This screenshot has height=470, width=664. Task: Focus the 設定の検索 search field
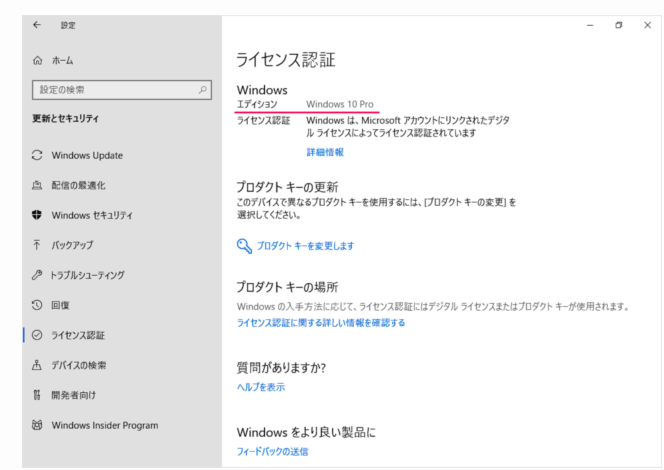(115, 91)
